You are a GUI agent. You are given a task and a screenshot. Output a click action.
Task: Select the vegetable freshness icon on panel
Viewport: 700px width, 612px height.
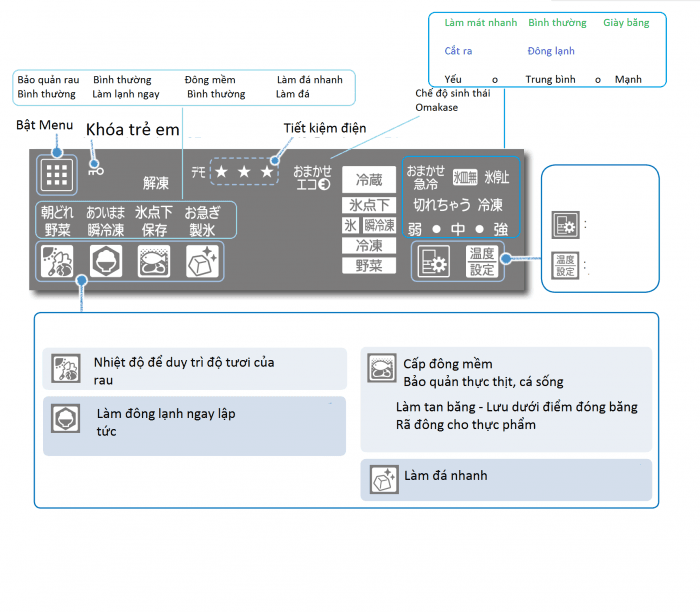(57, 262)
